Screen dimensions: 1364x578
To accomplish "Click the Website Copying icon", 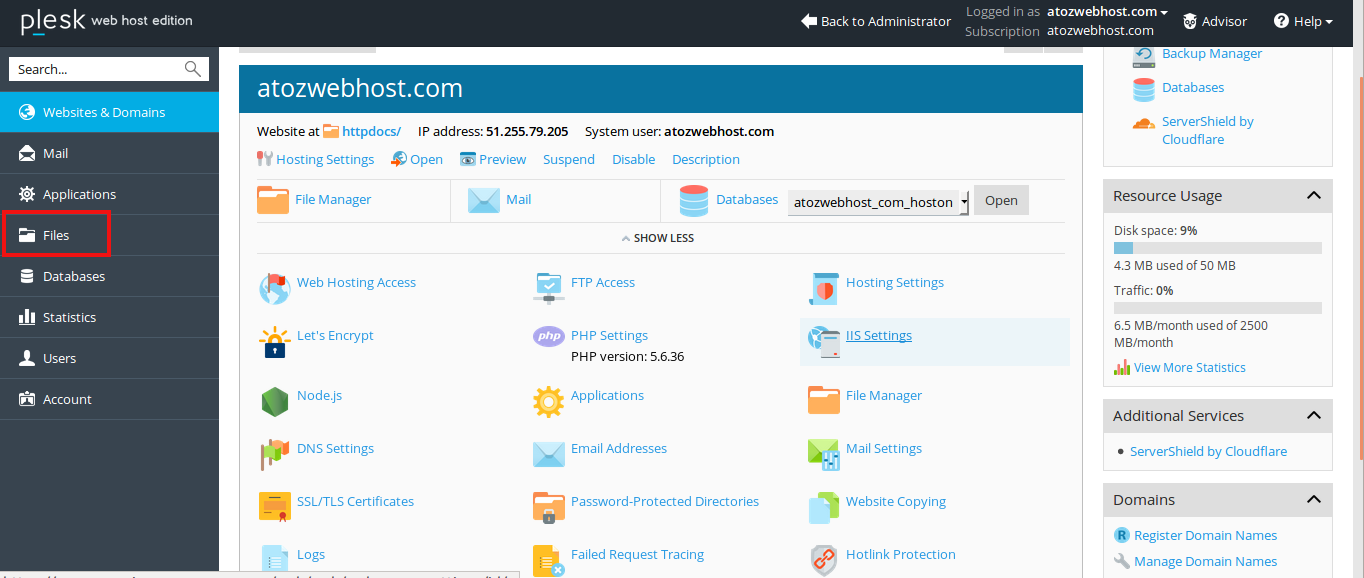I will [x=823, y=508].
